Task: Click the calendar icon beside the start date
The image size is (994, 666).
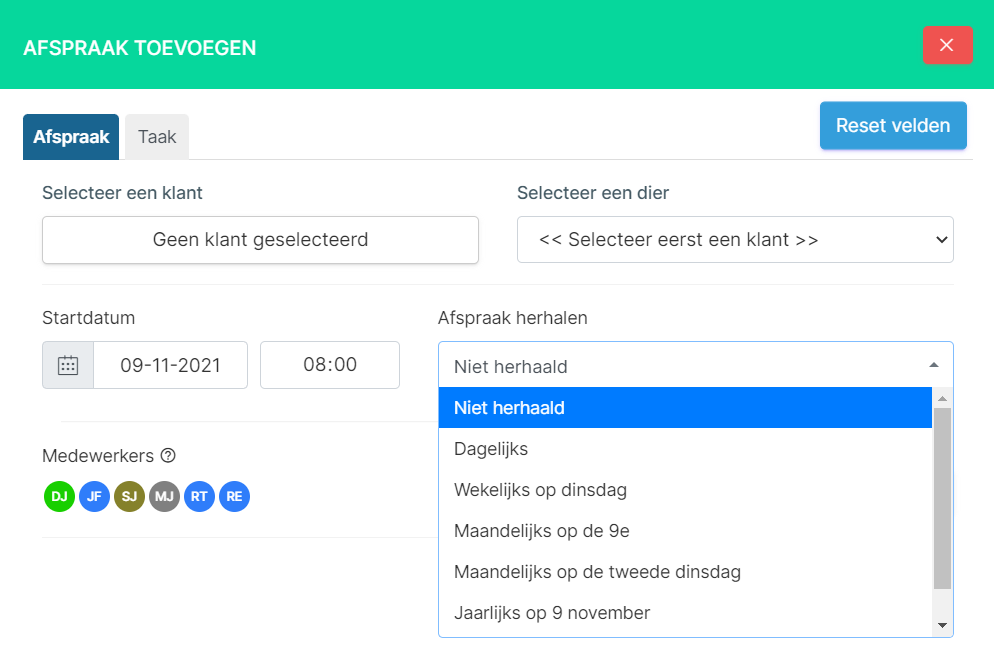Action: 68,365
